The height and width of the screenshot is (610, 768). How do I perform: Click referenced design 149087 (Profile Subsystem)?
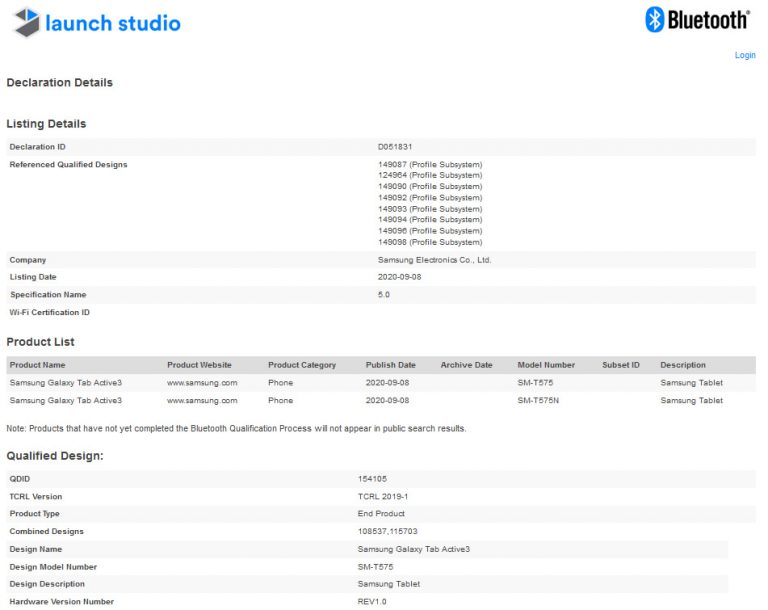(x=430, y=164)
